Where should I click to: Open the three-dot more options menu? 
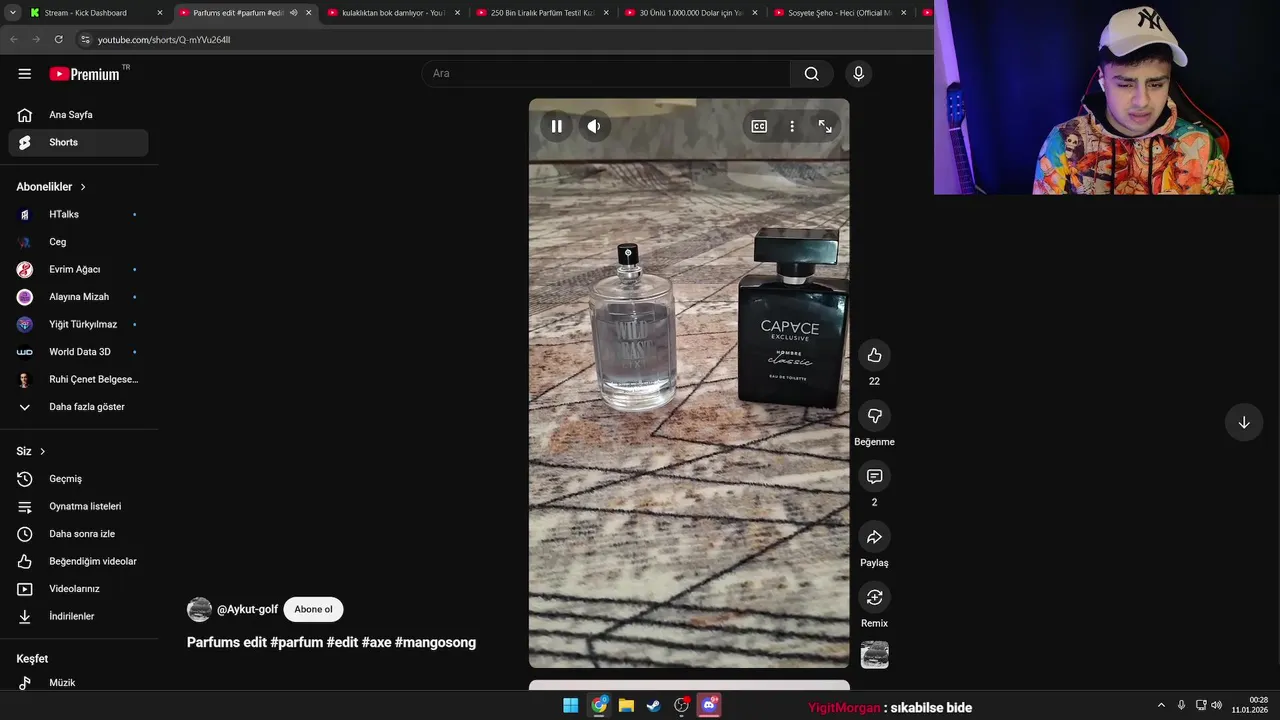(x=792, y=126)
